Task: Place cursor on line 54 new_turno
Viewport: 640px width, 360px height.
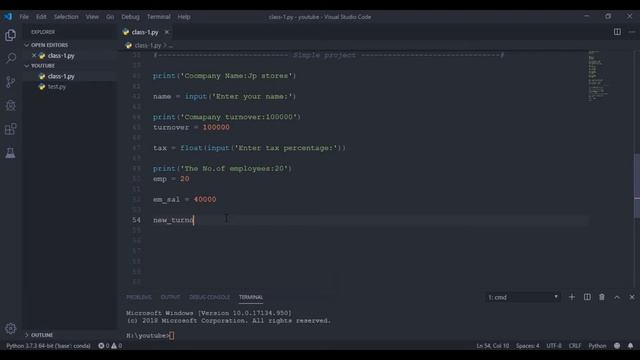Action: 173,220
